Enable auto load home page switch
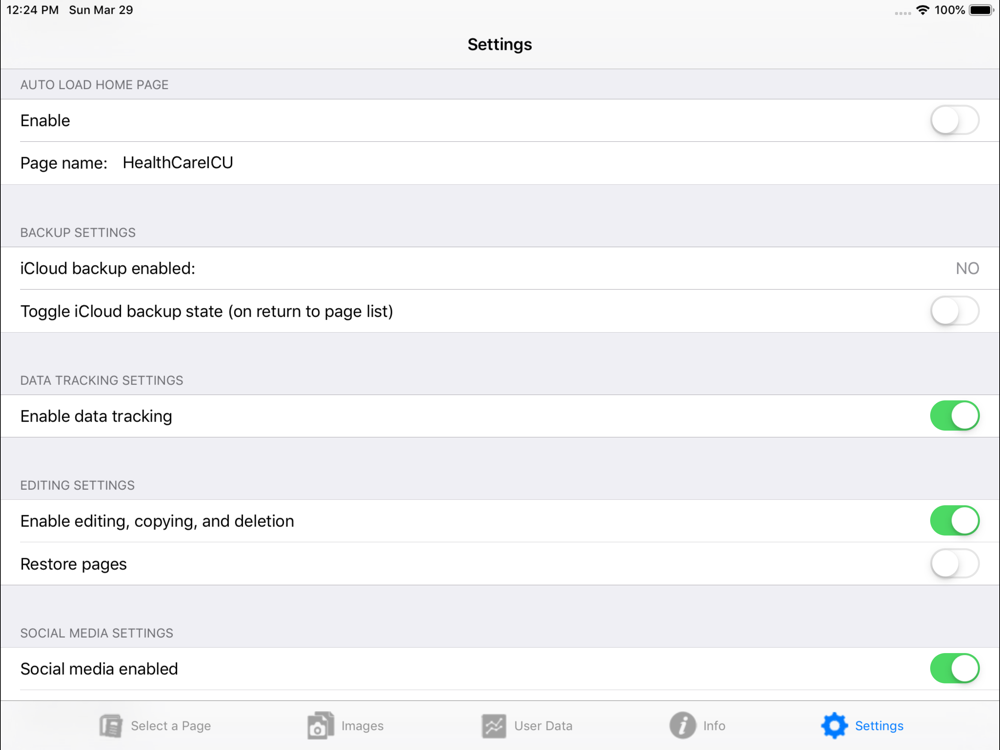This screenshot has height=750, width=1000. coord(955,121)
